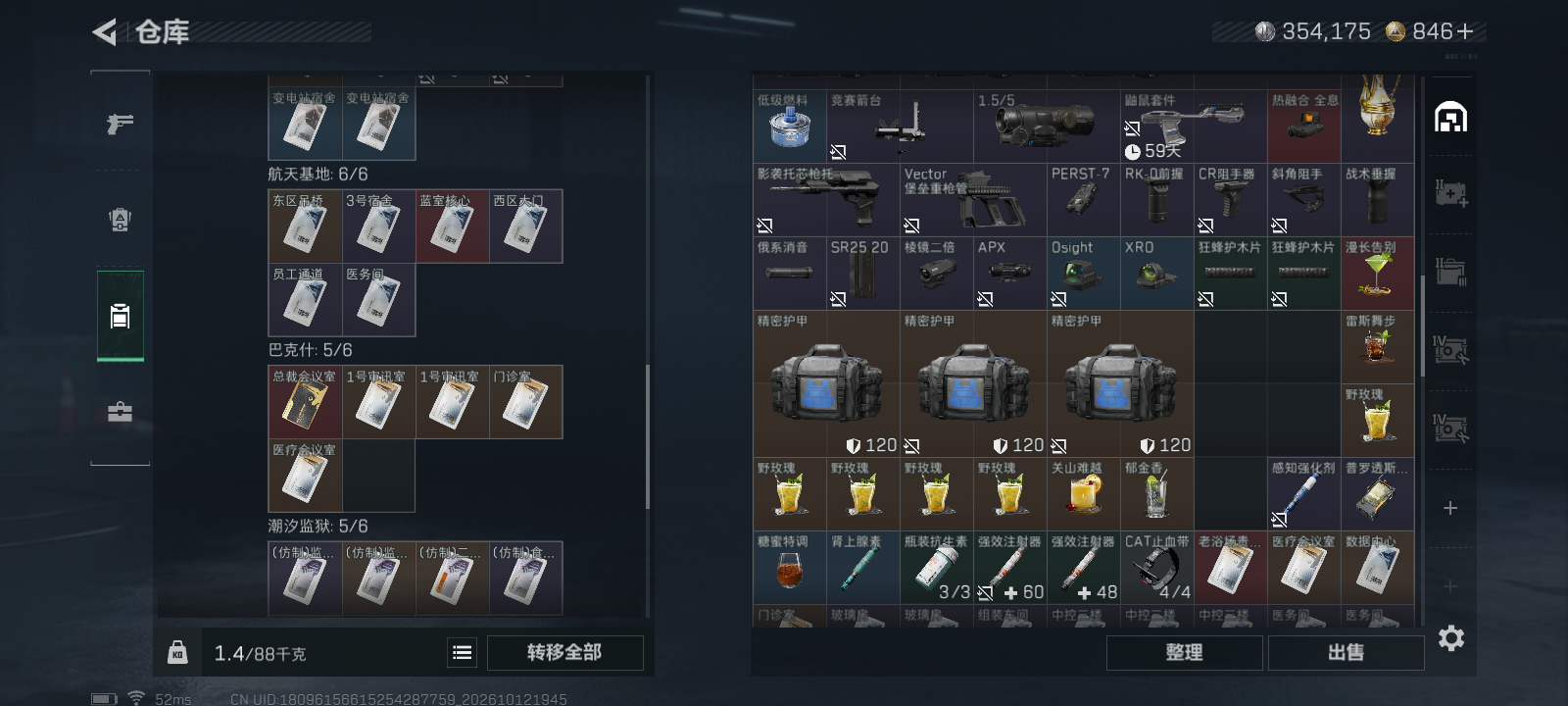Toggle the list view icon
1568x706 pixels.
[463, 652]
